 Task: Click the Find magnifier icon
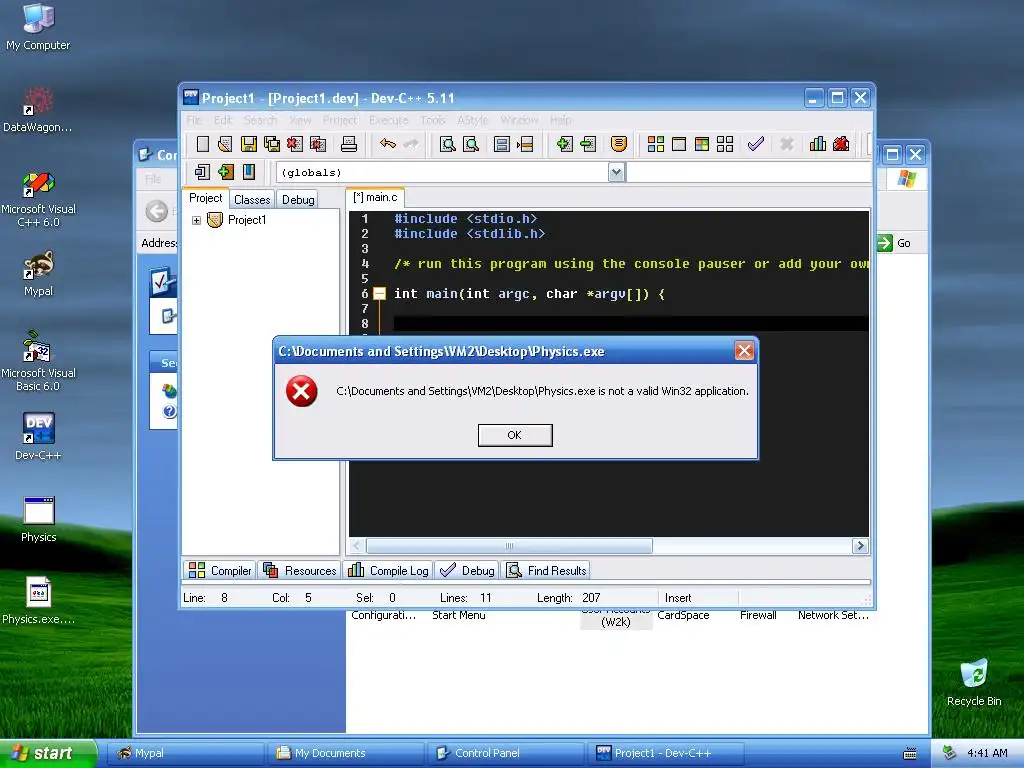(x=447, y=144)
